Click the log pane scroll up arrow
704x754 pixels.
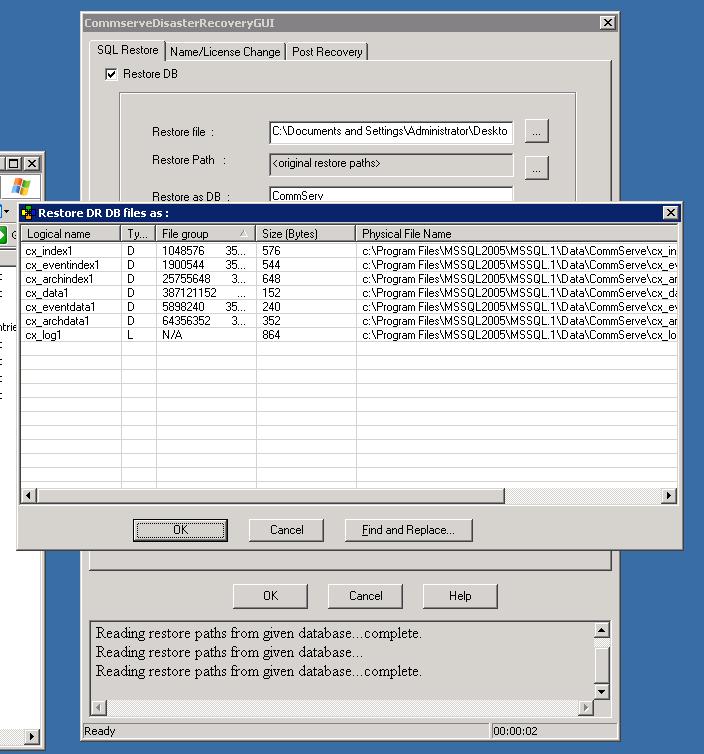point(602,630)
